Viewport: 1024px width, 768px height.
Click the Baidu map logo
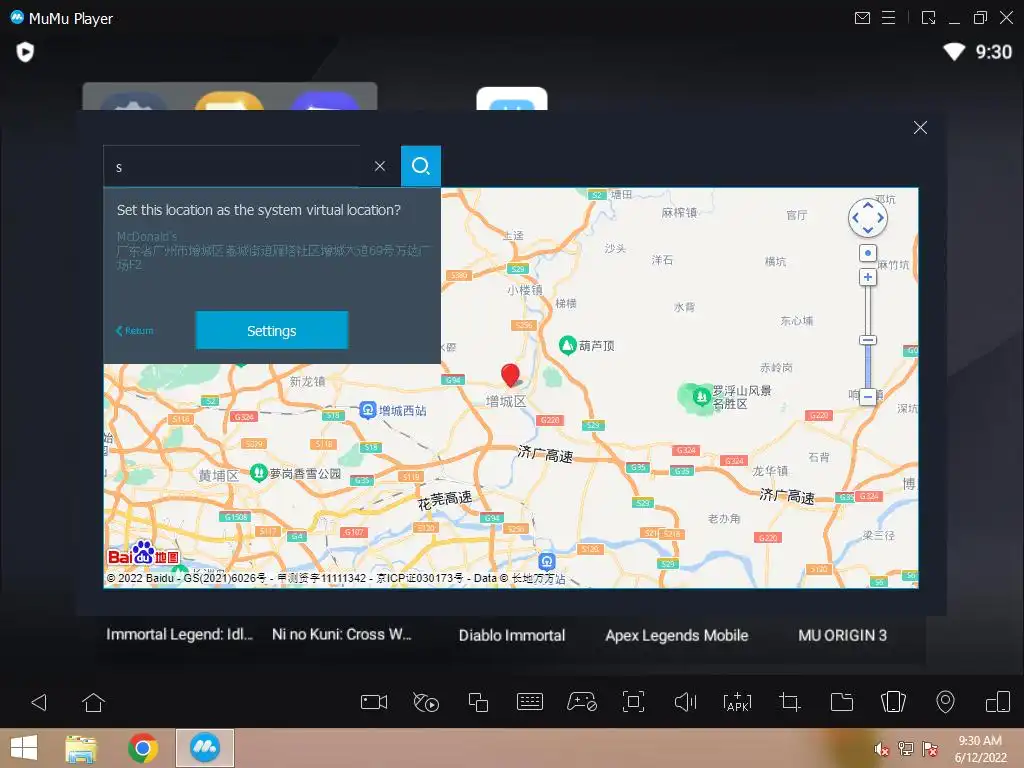[x=143, y=554]
